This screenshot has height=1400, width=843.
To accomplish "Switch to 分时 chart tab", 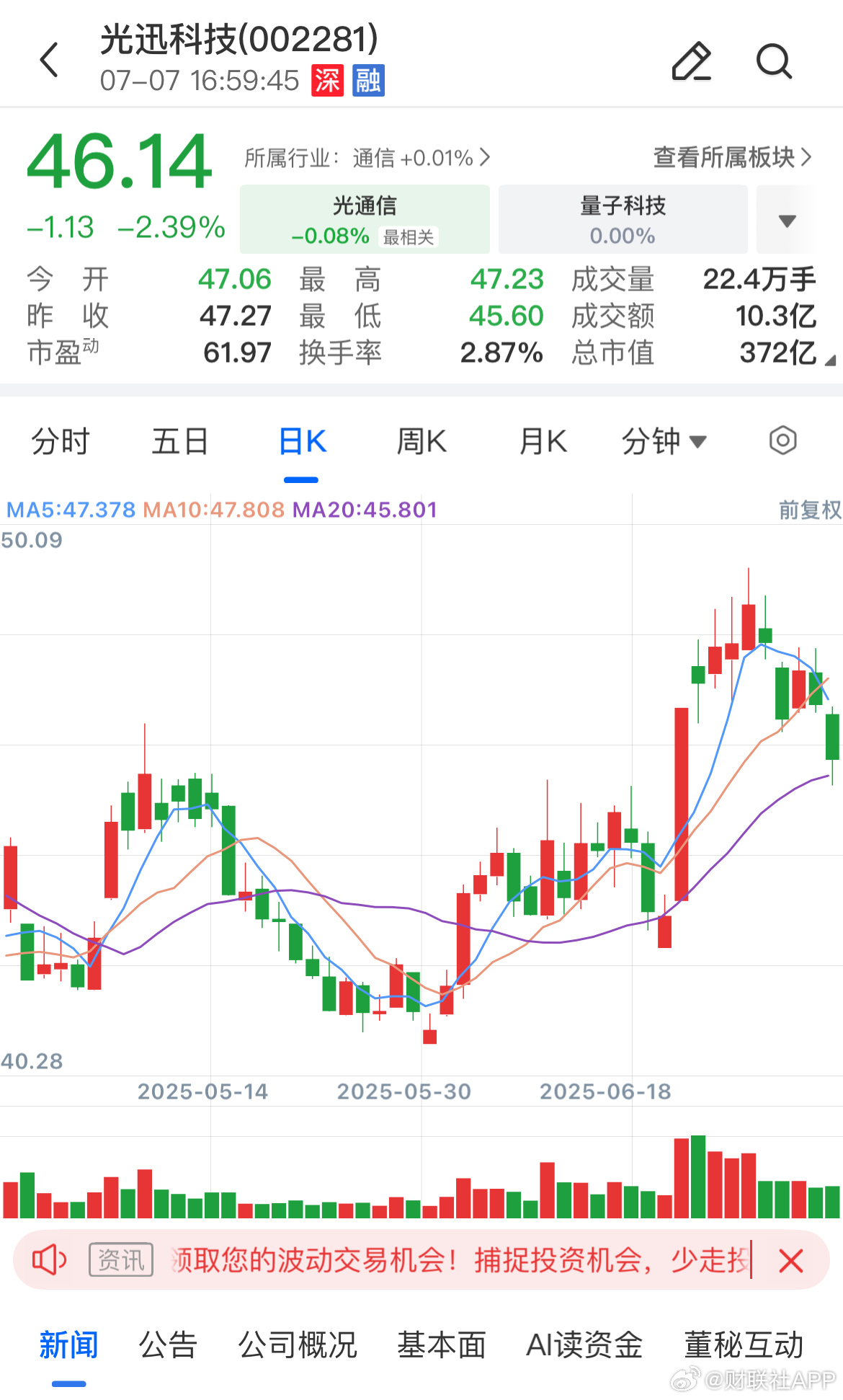I will [61, 440].
